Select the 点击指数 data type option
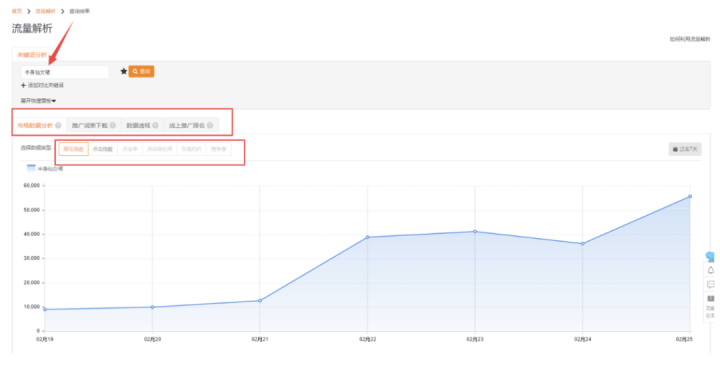Image resolution: width=720 pixels, height=372 pixels. [103, 149]
